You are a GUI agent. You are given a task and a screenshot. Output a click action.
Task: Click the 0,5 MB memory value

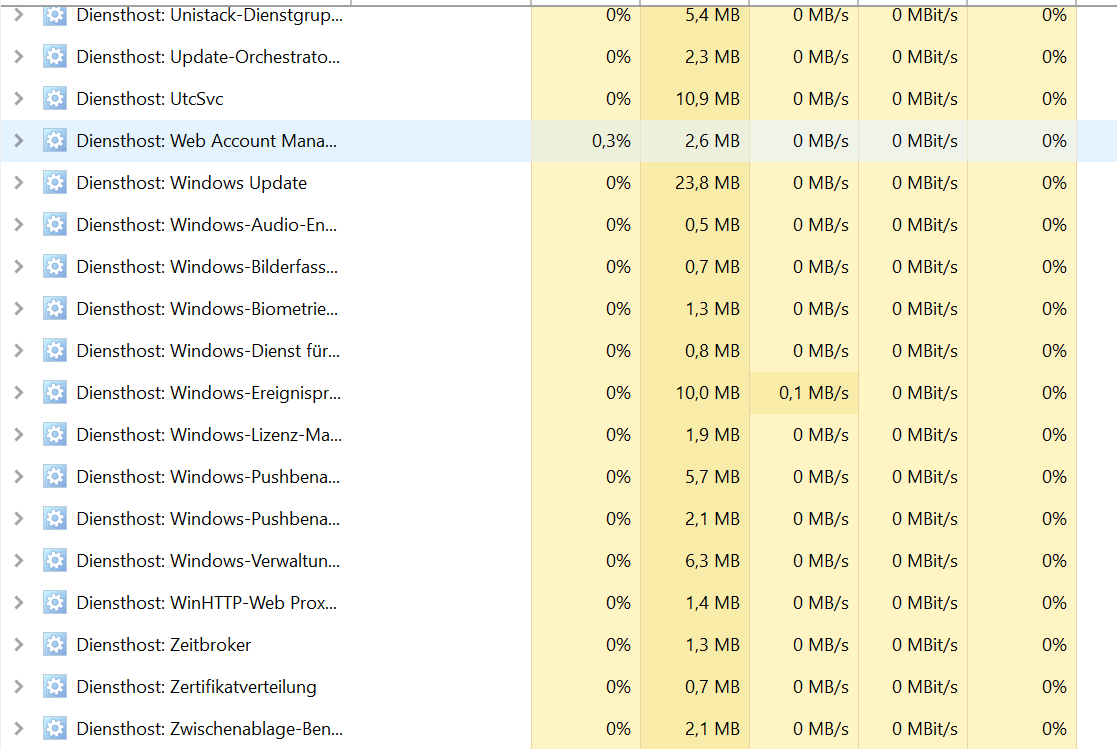point(712,225)
